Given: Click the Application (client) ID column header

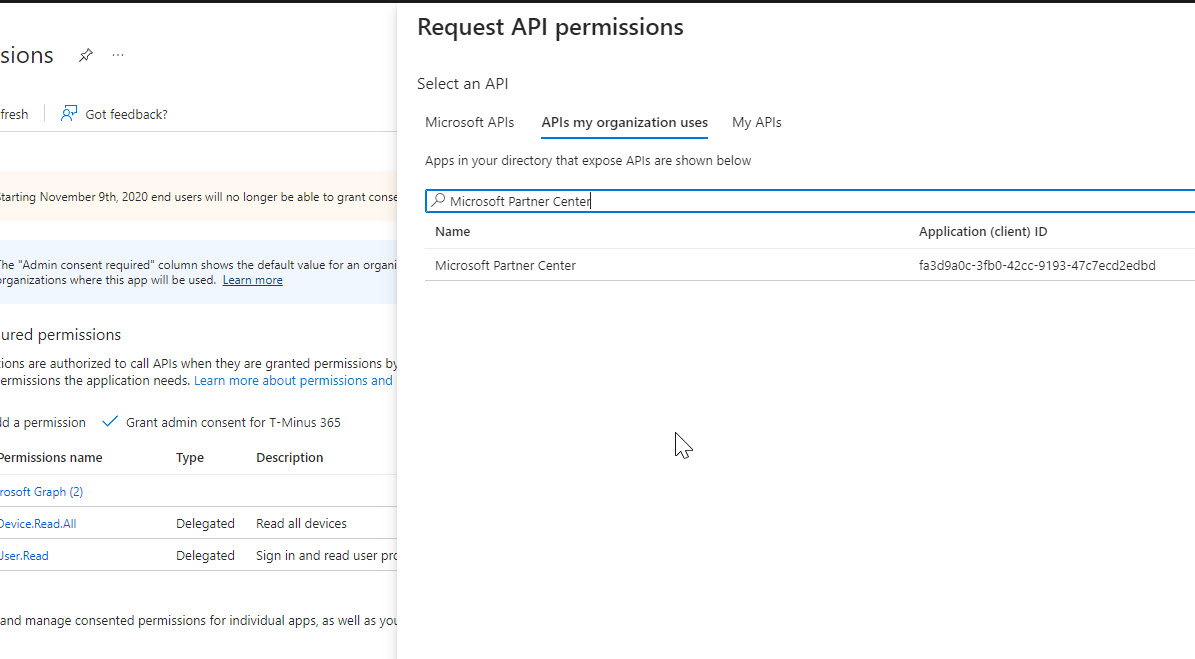Looking at the screenshot, I should pos(982,231).
